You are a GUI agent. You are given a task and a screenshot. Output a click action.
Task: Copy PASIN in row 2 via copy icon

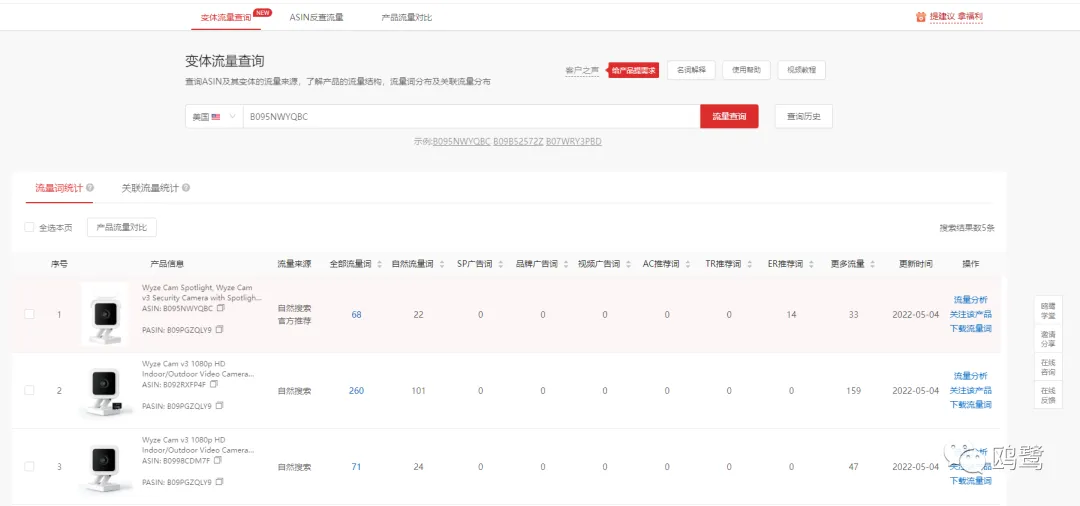click(x=219, y=405)
